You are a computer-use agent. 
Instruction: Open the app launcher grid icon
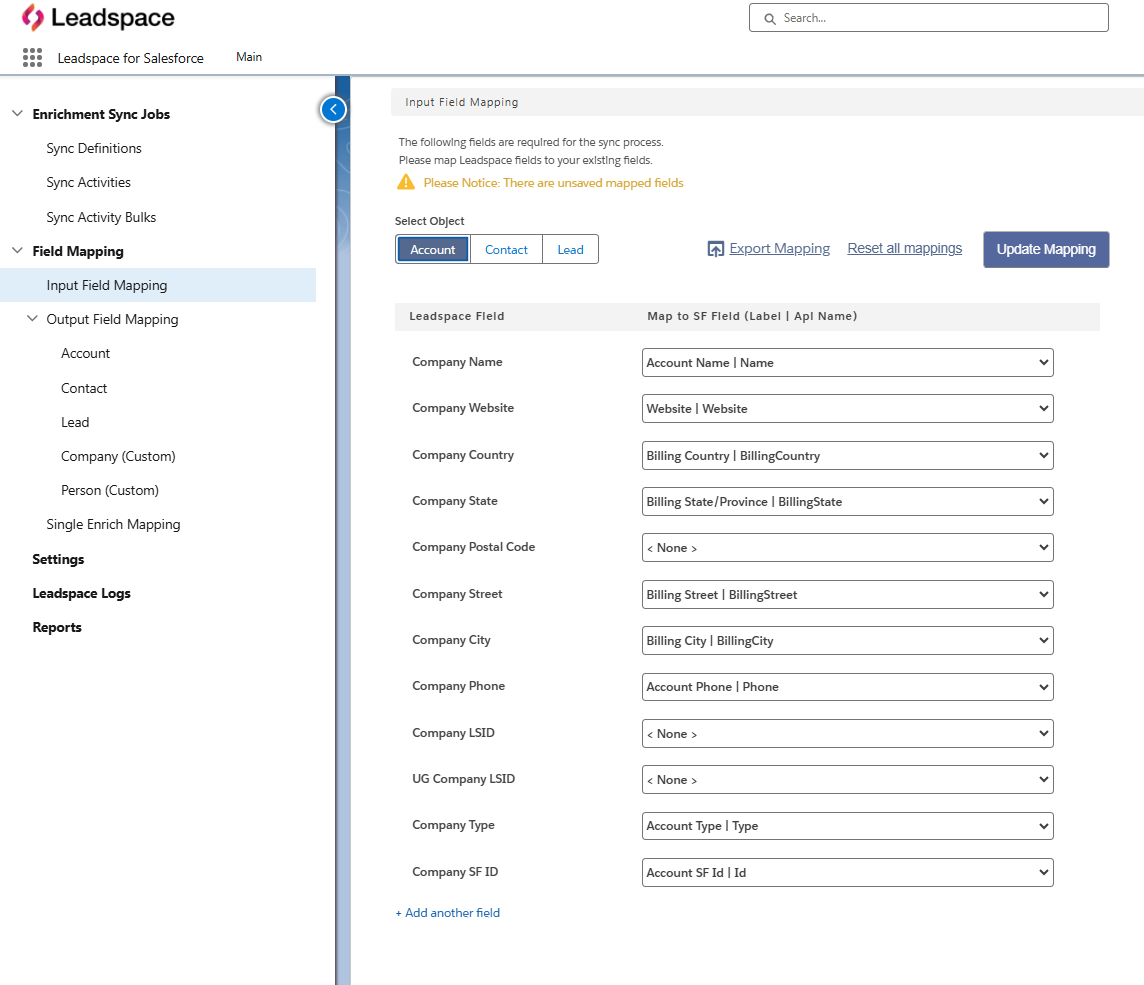tap(32, 58)
